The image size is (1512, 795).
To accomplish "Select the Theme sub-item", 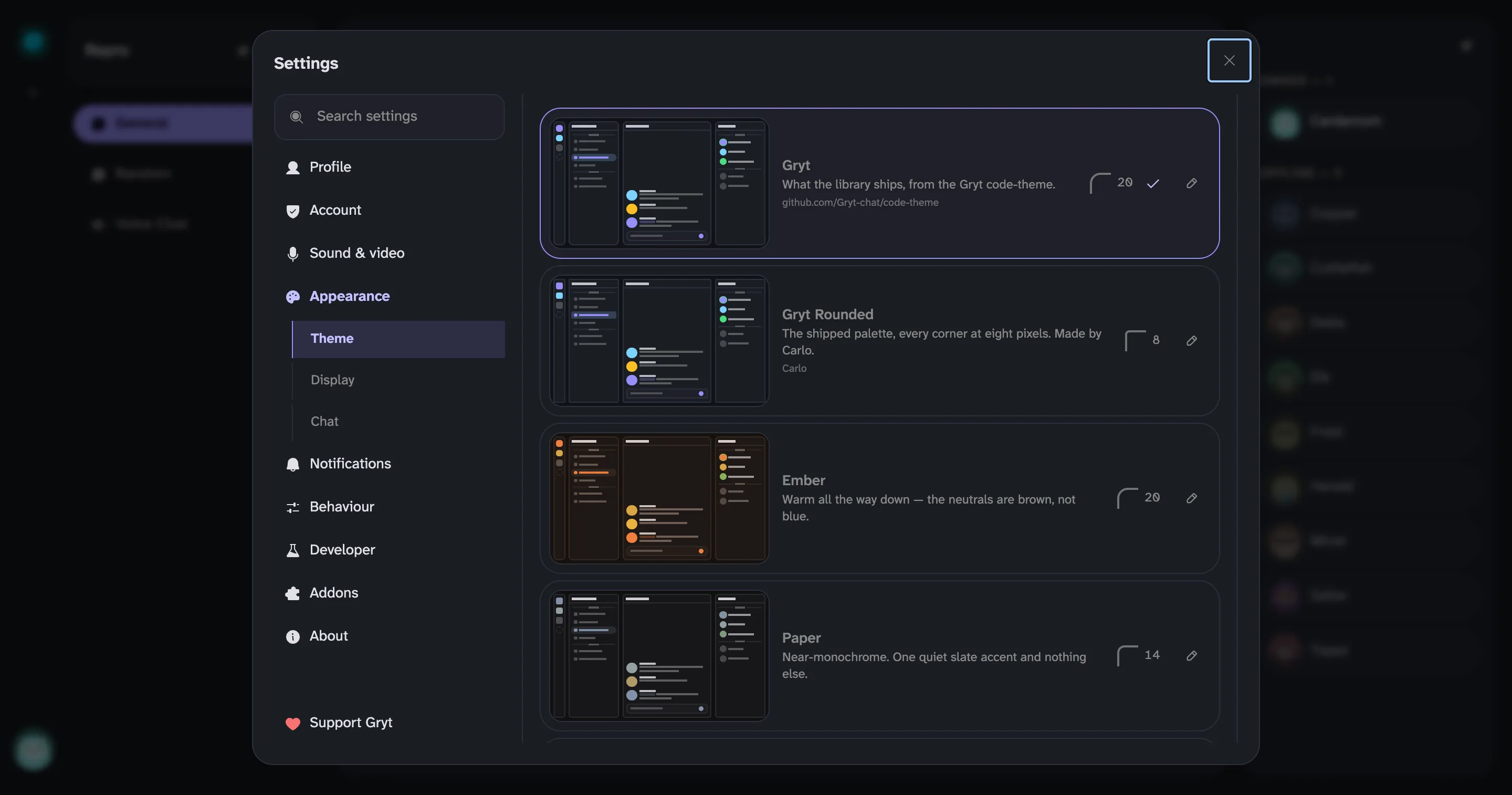I will click(398, 339).
